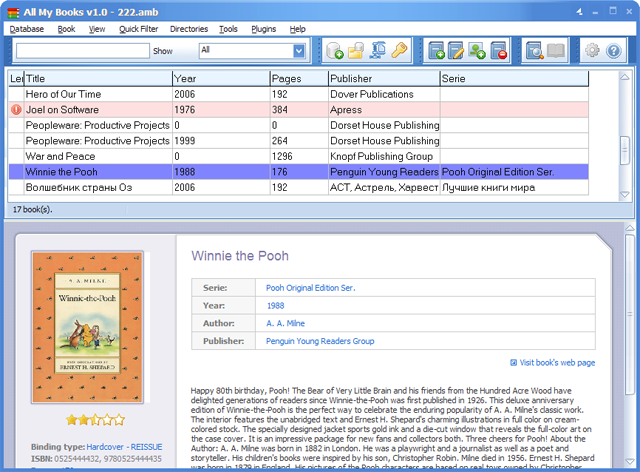The height and width of the screenshot is (472, 640).
Task: Select the Peopleware row with year 0
Action: pyautogui.click(x=298, y=125)
